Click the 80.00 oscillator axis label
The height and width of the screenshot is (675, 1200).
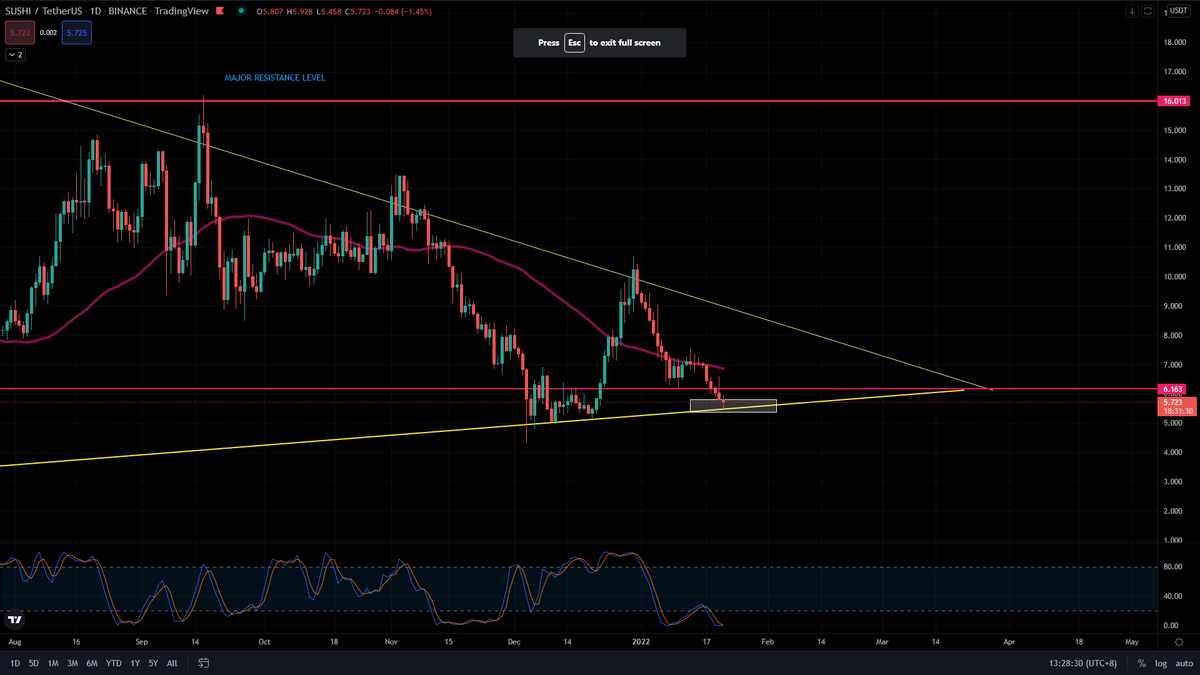pyautogui.click(x=1172, y=568)
